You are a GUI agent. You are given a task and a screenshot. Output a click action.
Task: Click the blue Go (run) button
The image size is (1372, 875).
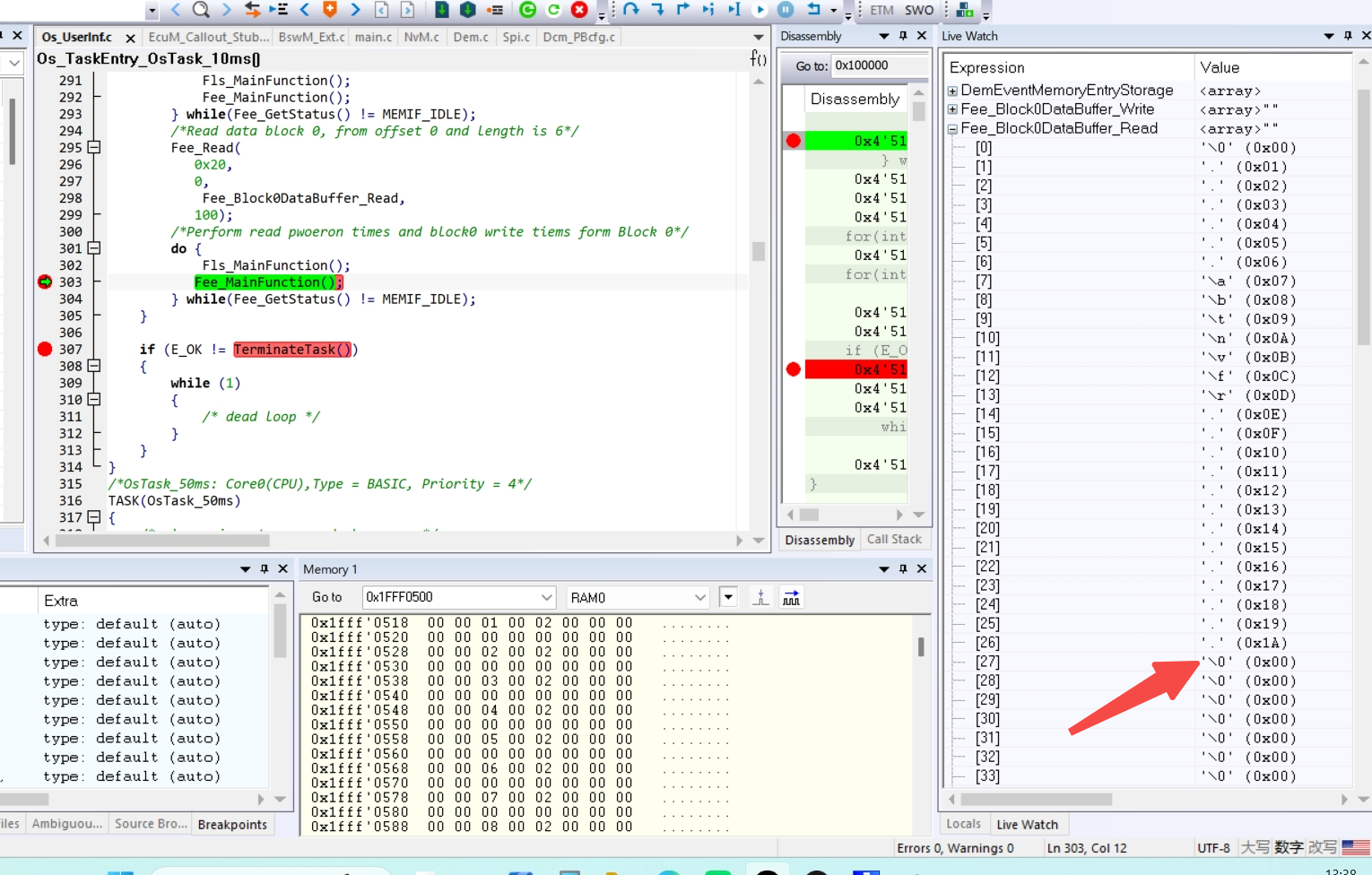pos(760,10)
